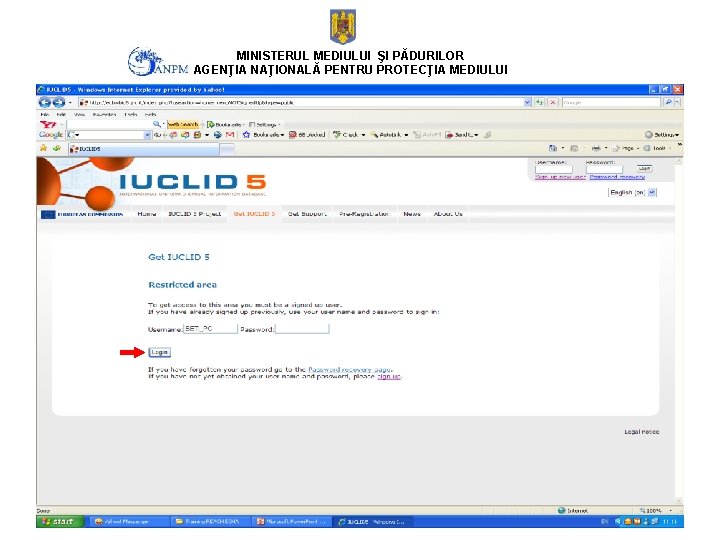
Task: Click the European Commission flag link
Action: 82,214
